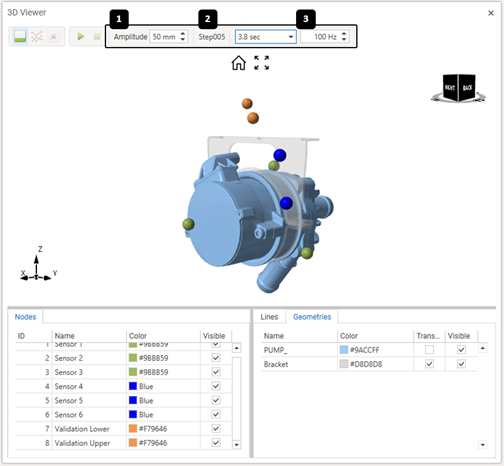Click Sensor 4 blue color swatch
Image resolution: width=504 pixels, height=466 pixels.
coord(133,386)
